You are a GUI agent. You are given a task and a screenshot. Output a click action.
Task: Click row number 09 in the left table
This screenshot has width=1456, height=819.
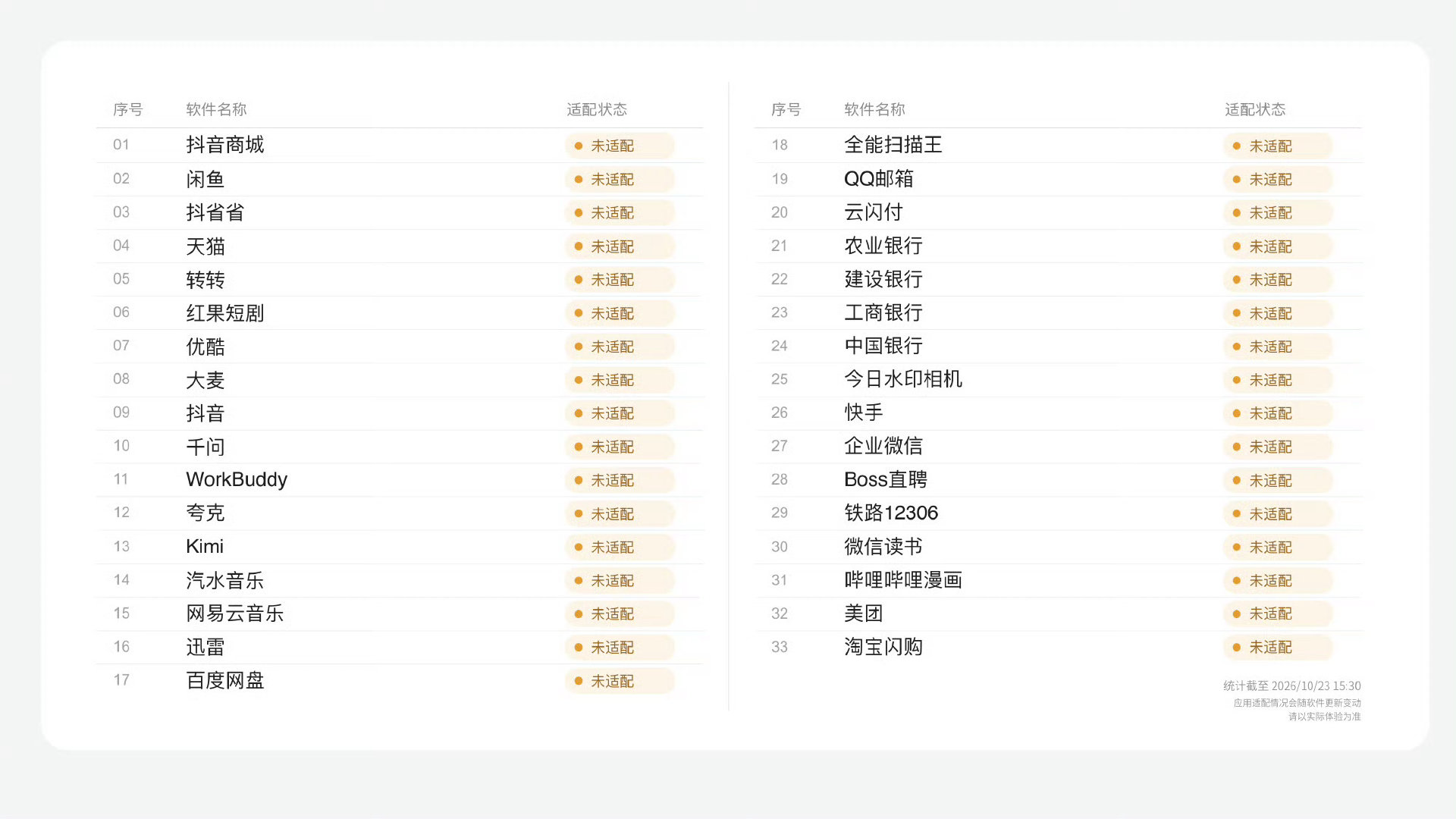[x=121, y=413]
